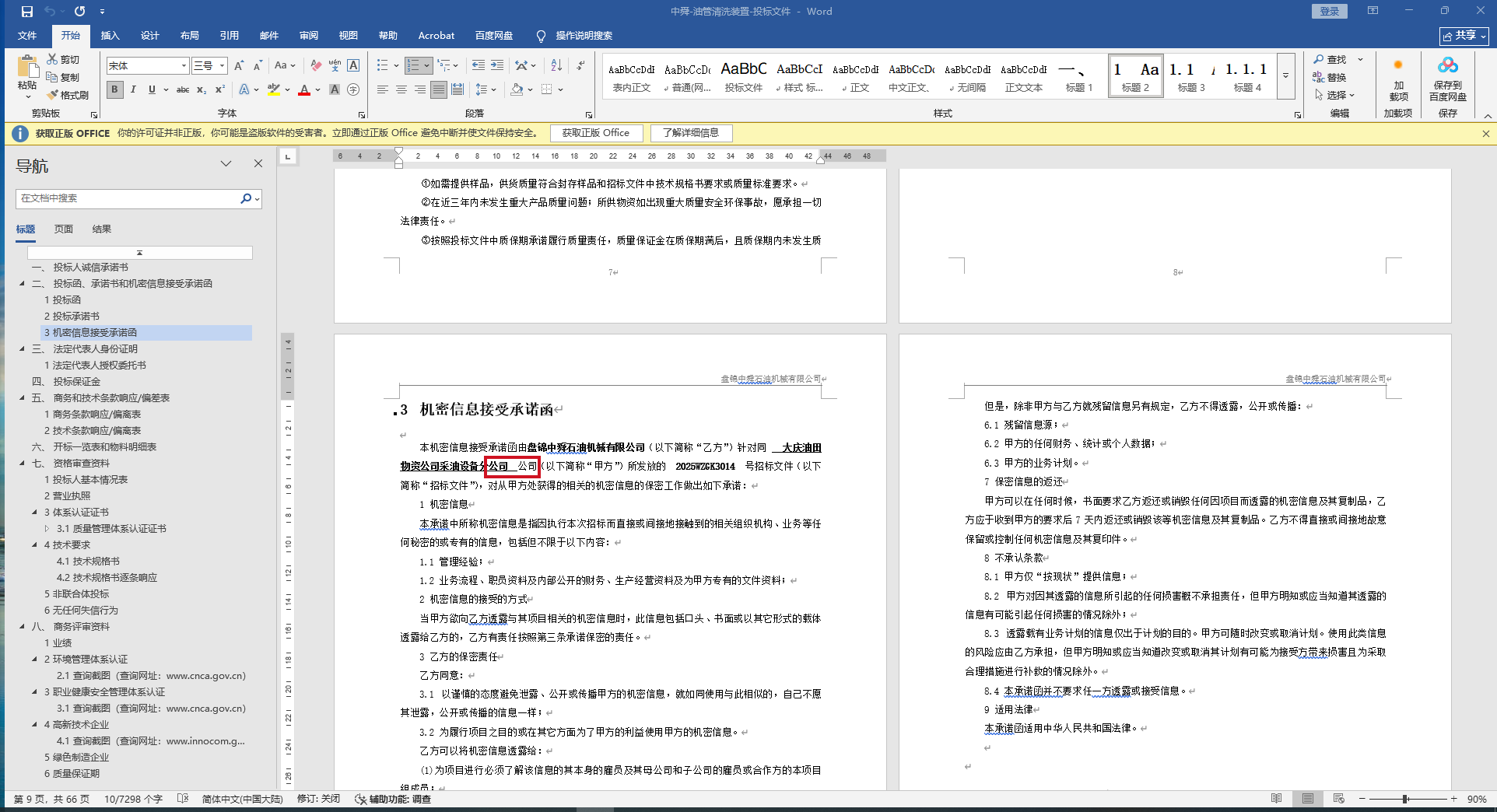Click the subscript icon
Image resolution: width=1497 pixels, height=812 pixels.
pos(202,89)
